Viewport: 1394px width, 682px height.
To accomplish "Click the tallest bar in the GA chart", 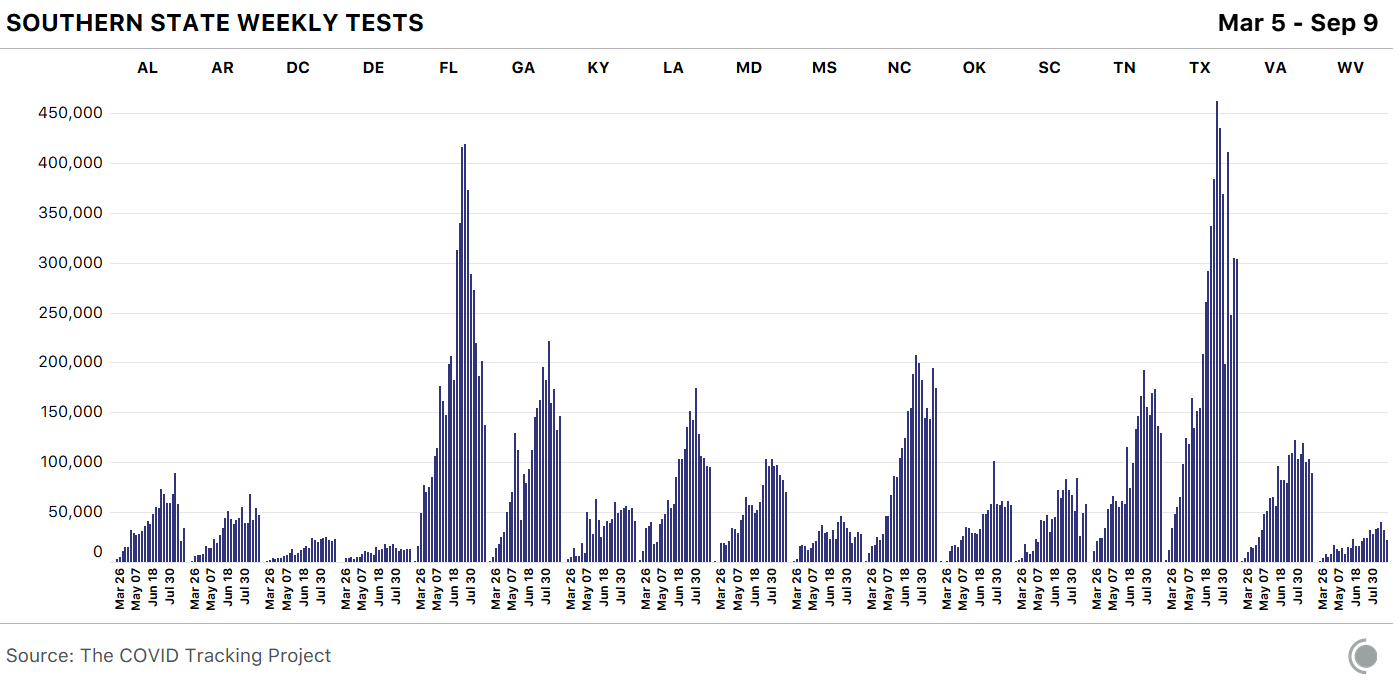I will 549,451.
